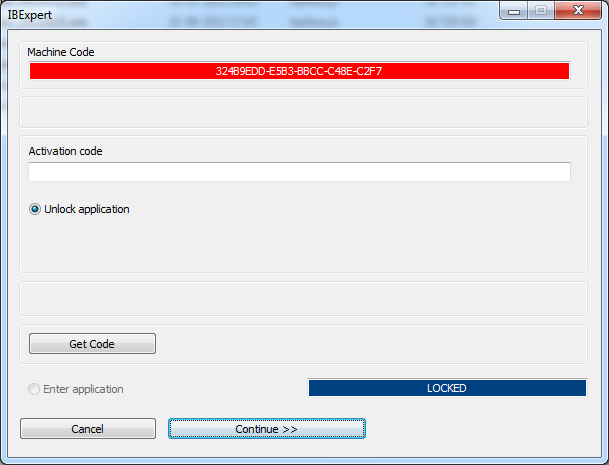Viewport: 609px width, 465px height.
Task: Click the Activation code label
Action: (65, 151)
